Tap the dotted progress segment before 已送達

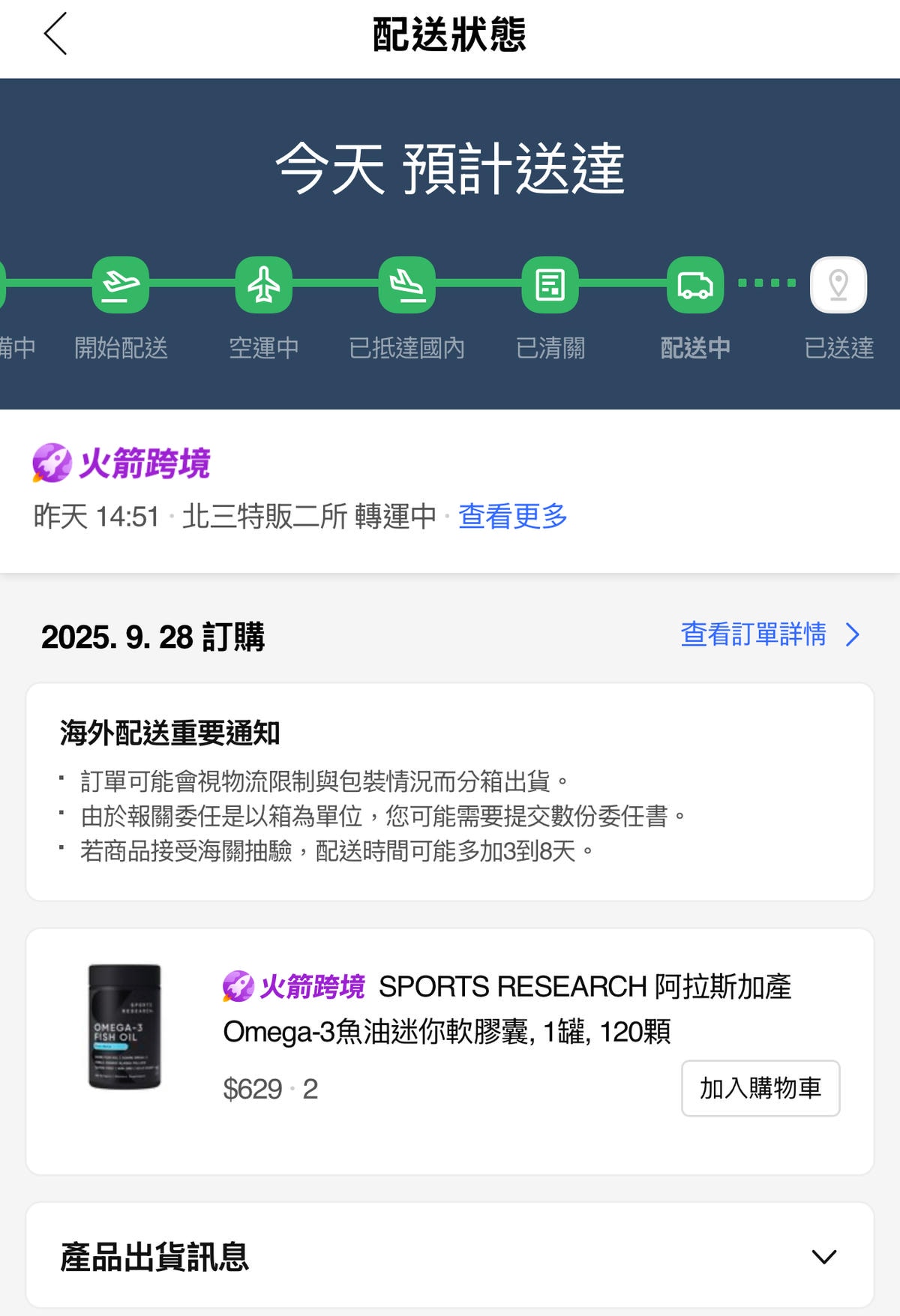766,283
